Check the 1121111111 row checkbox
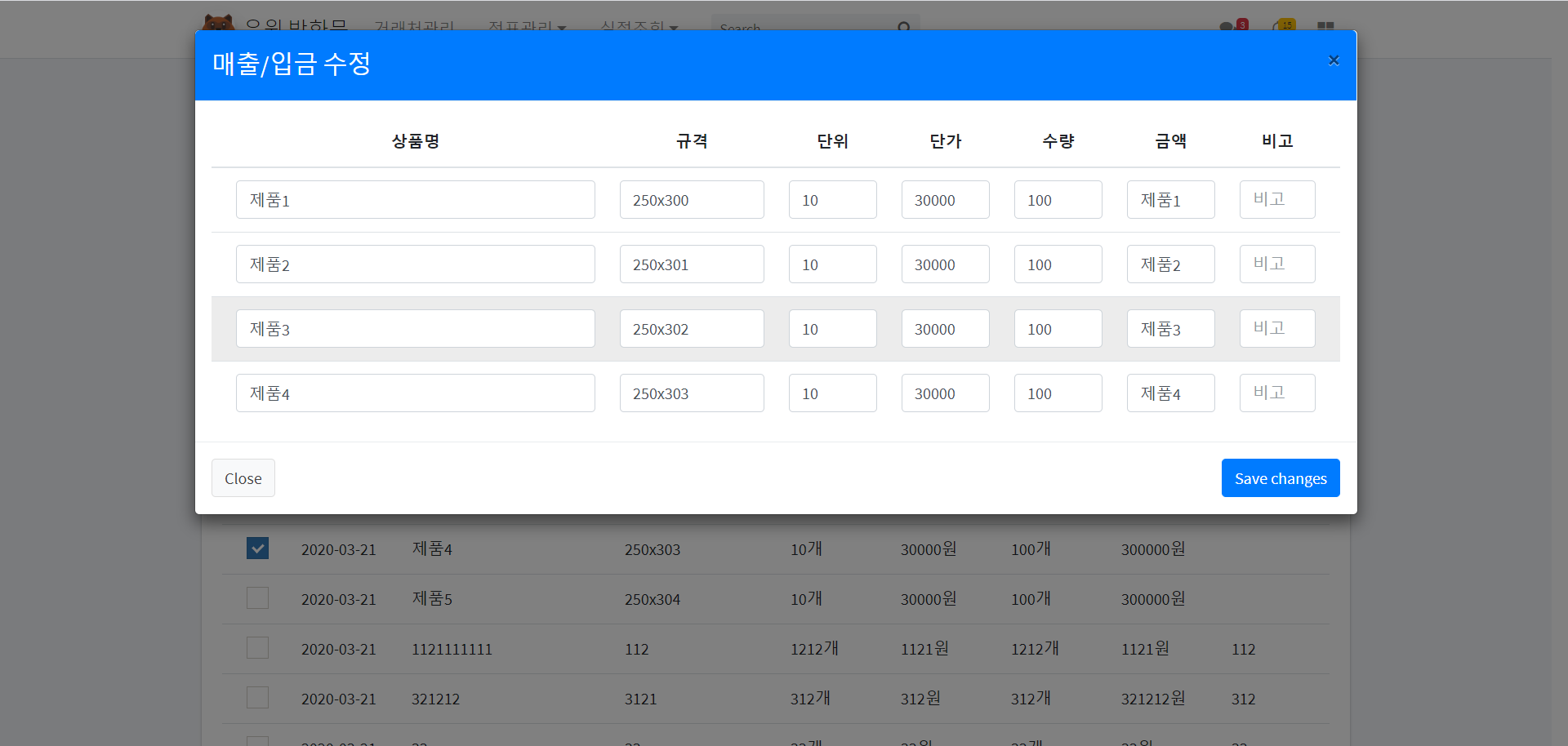This screenshot has height=746, width=1568. coord(257,648)
